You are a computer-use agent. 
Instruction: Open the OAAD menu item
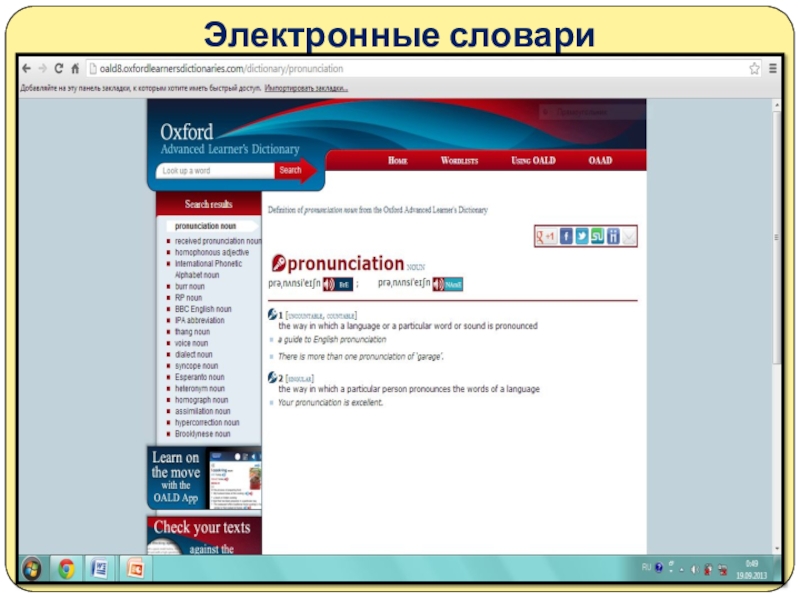[x=600, y=161]
